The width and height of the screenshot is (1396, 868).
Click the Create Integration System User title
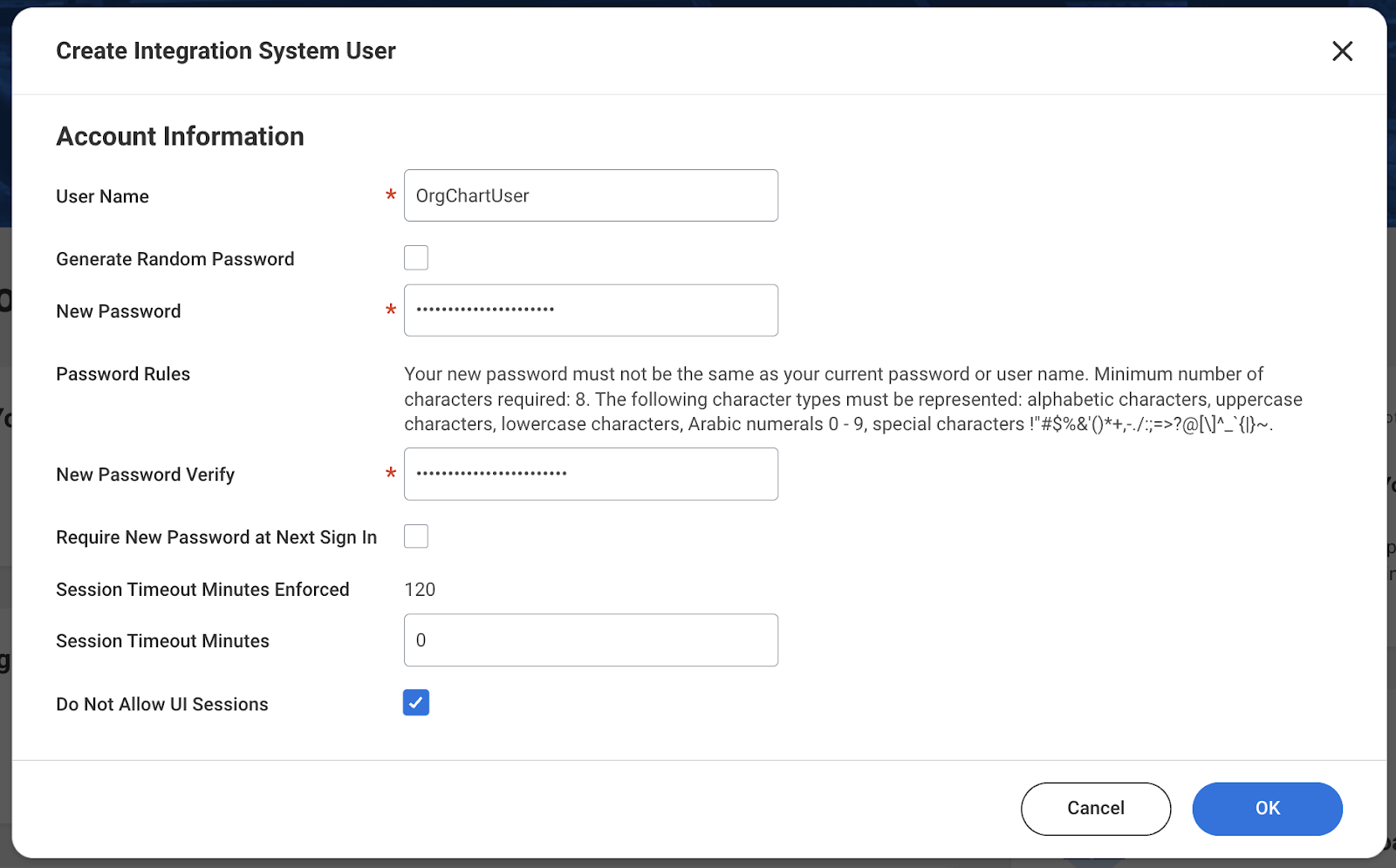[225, 51]
